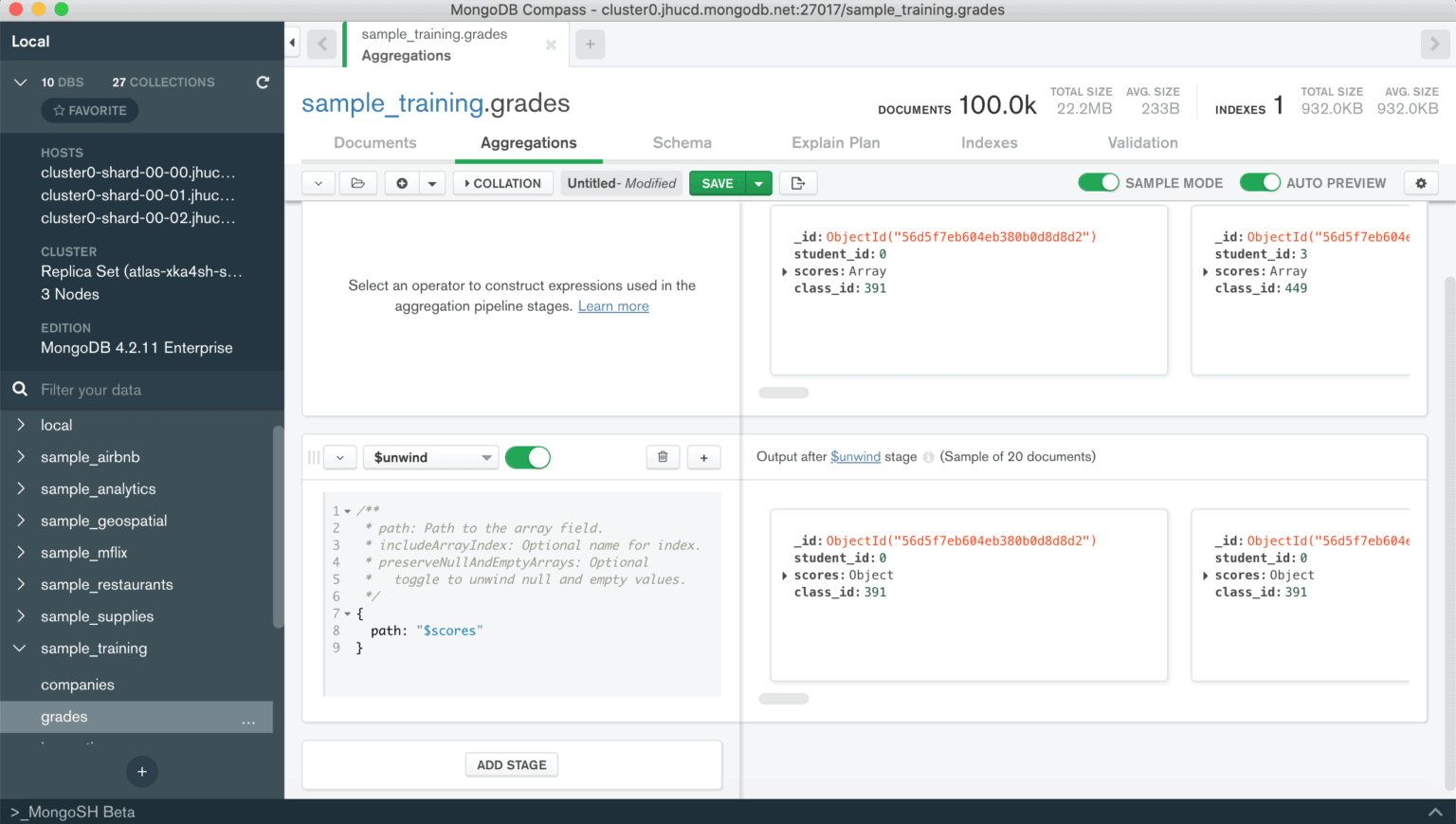Screen dimensions: 1456x824
Task: Toggle off the $unwind stage
Action: coord(527,456)
